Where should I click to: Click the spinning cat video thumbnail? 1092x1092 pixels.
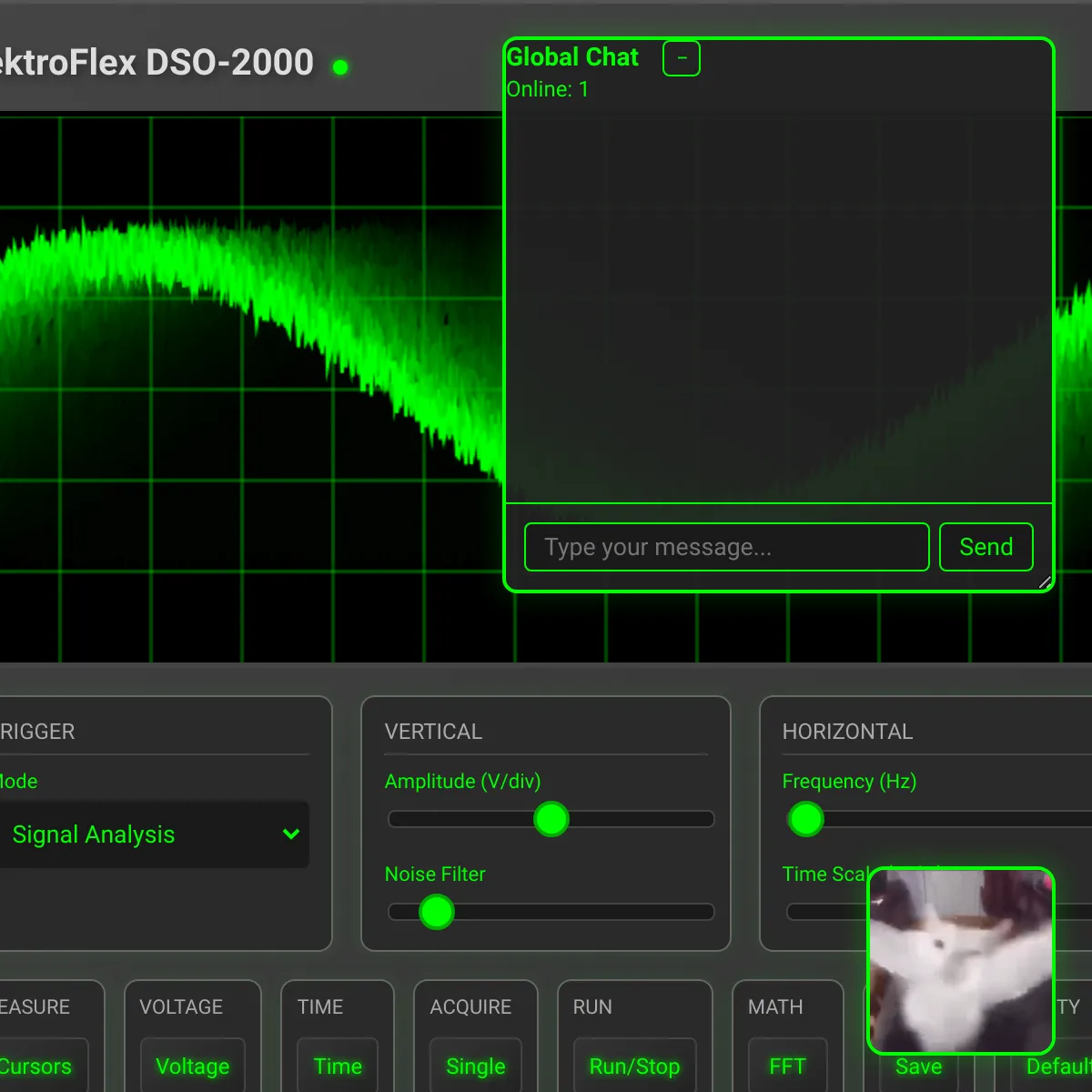tap(961, 960)
